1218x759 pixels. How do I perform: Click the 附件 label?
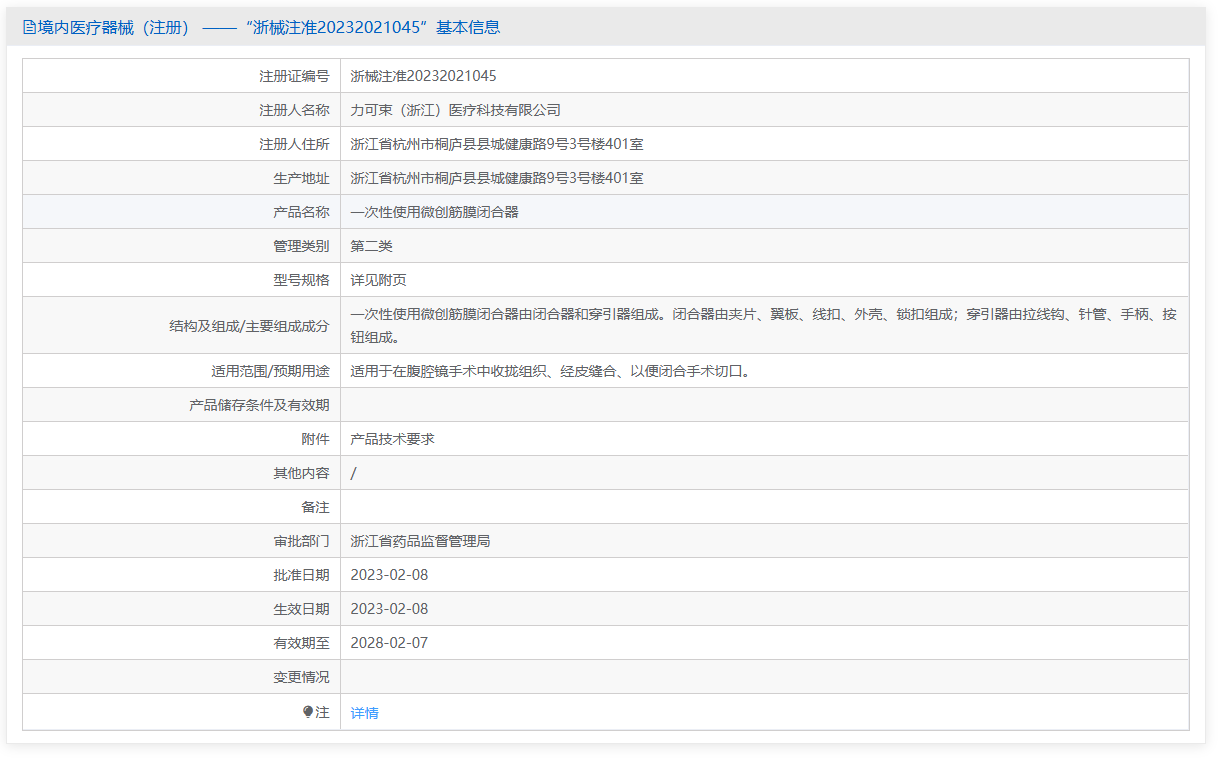(315, 439)
